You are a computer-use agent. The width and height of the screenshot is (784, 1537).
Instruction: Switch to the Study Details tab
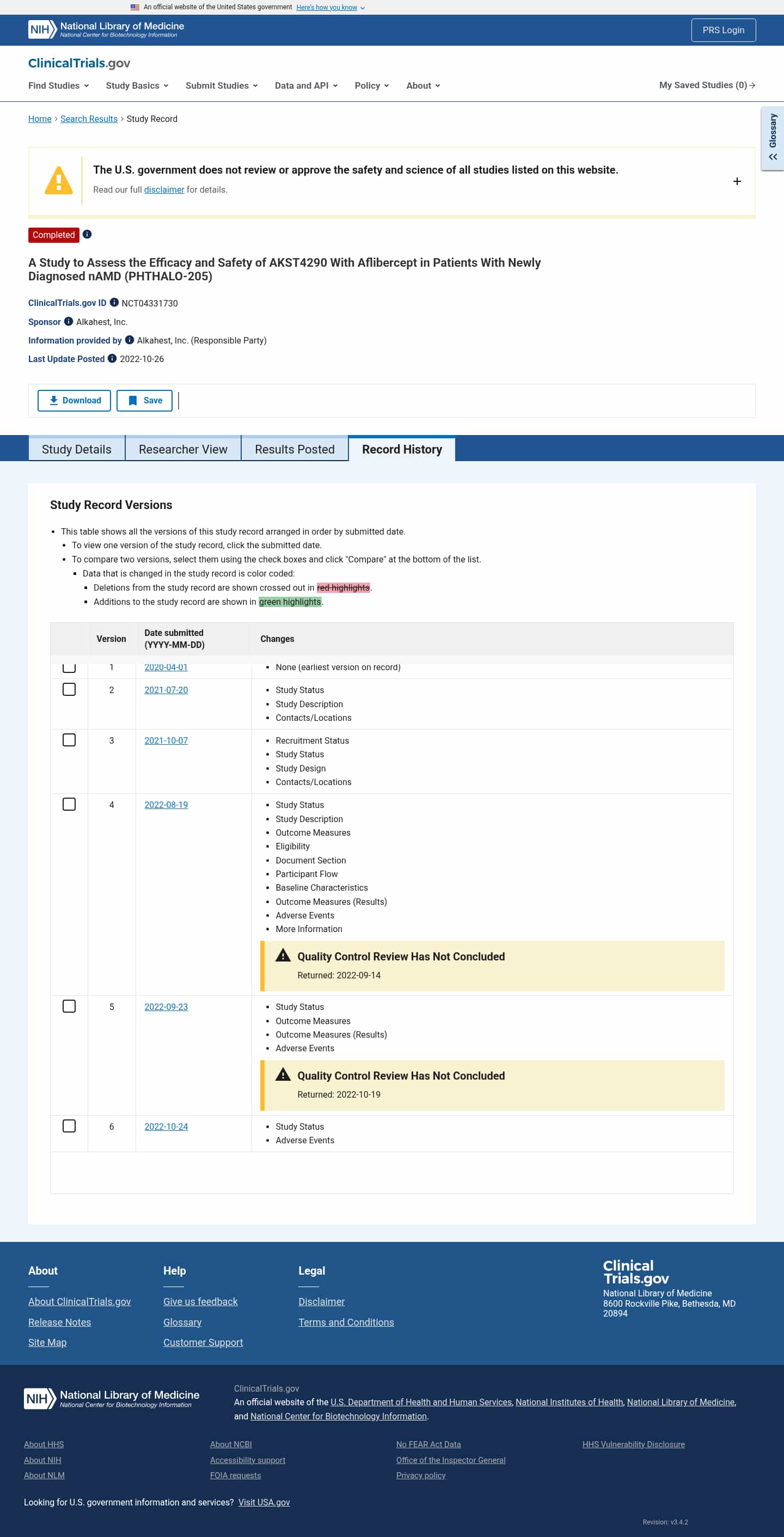[x=76, y=449]
